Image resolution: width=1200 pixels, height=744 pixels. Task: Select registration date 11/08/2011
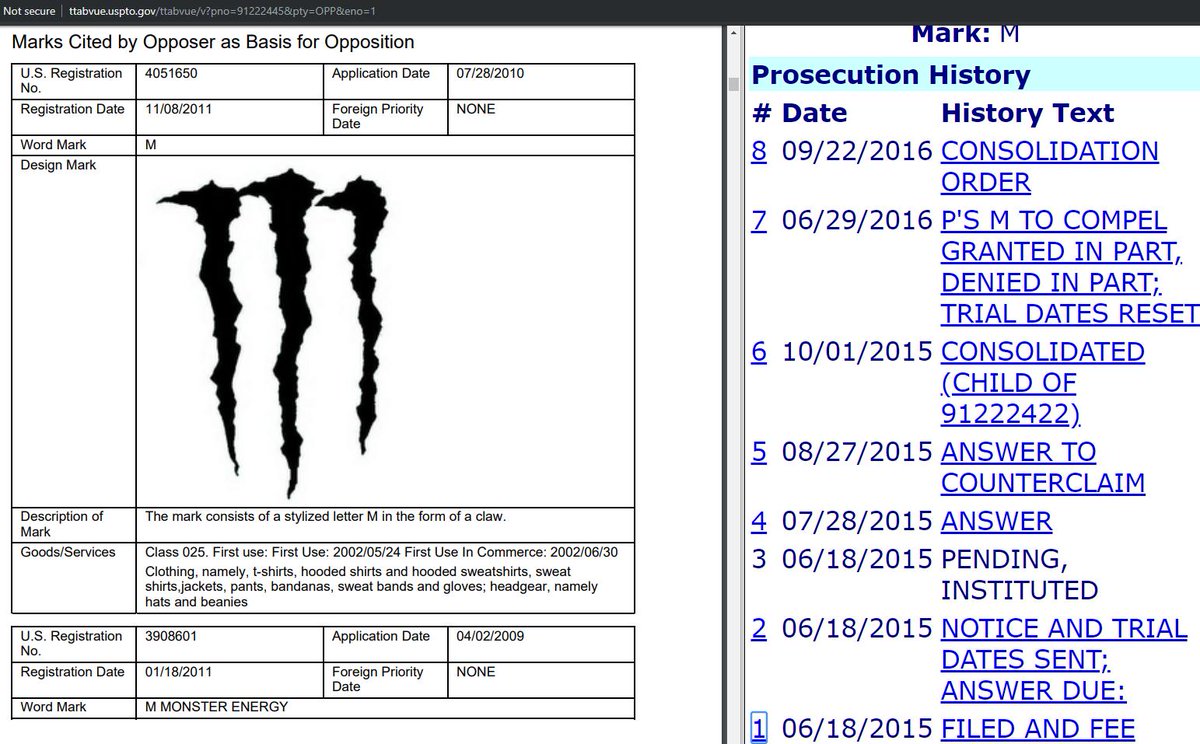coord(178,109)
